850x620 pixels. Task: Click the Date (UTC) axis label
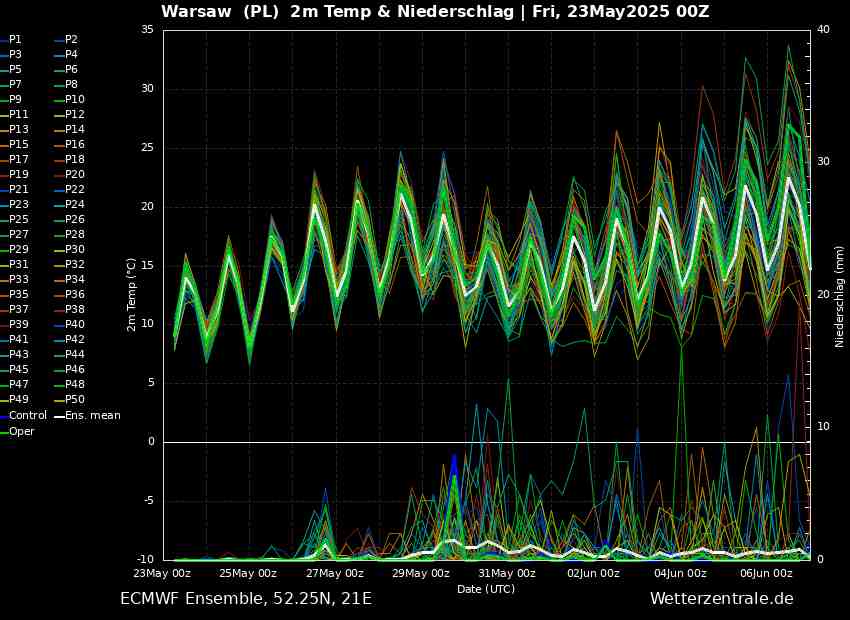coord(486,589)
